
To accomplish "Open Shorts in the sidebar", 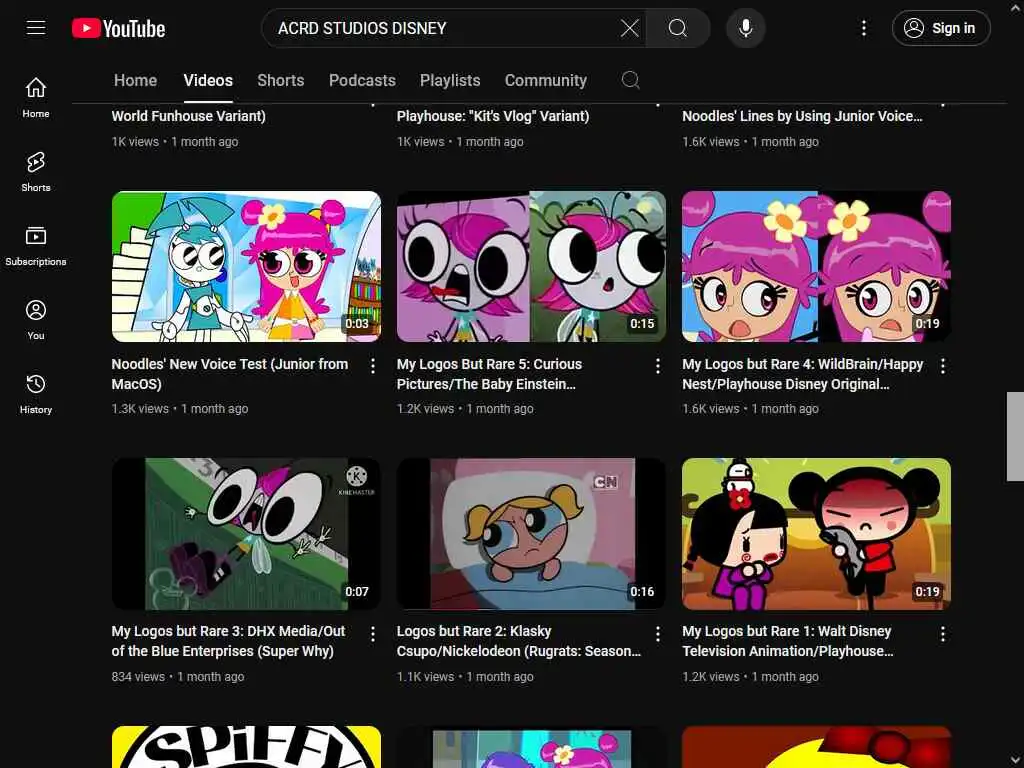I will click(36, 172).
